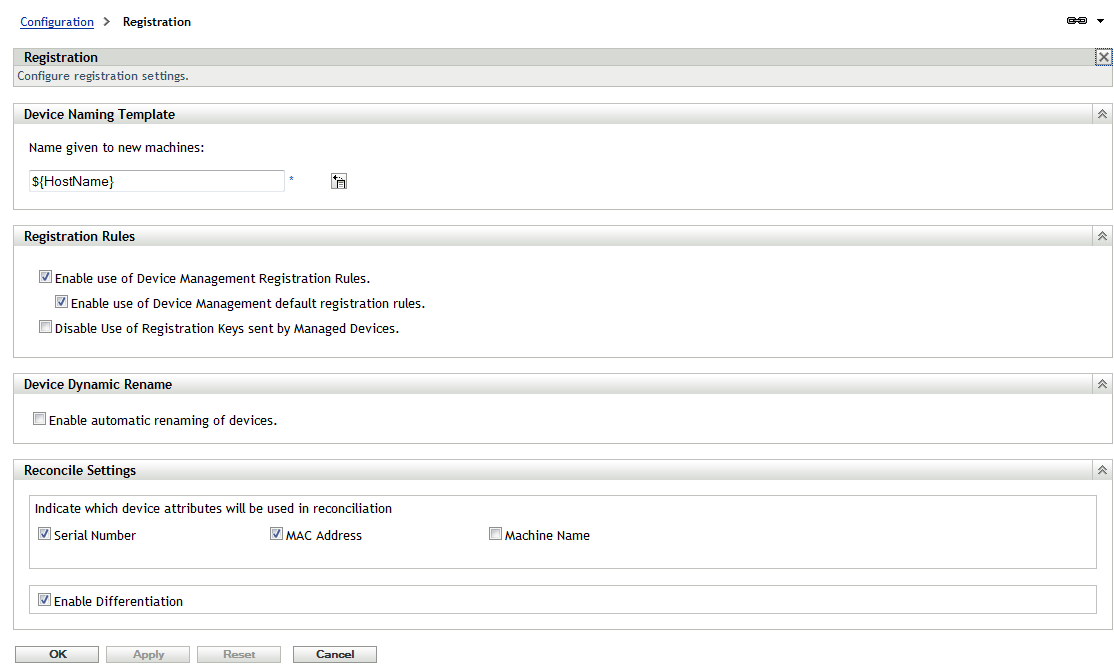
Task: Check Disable Use of Registration Keys option
Action: coord(45,327)
